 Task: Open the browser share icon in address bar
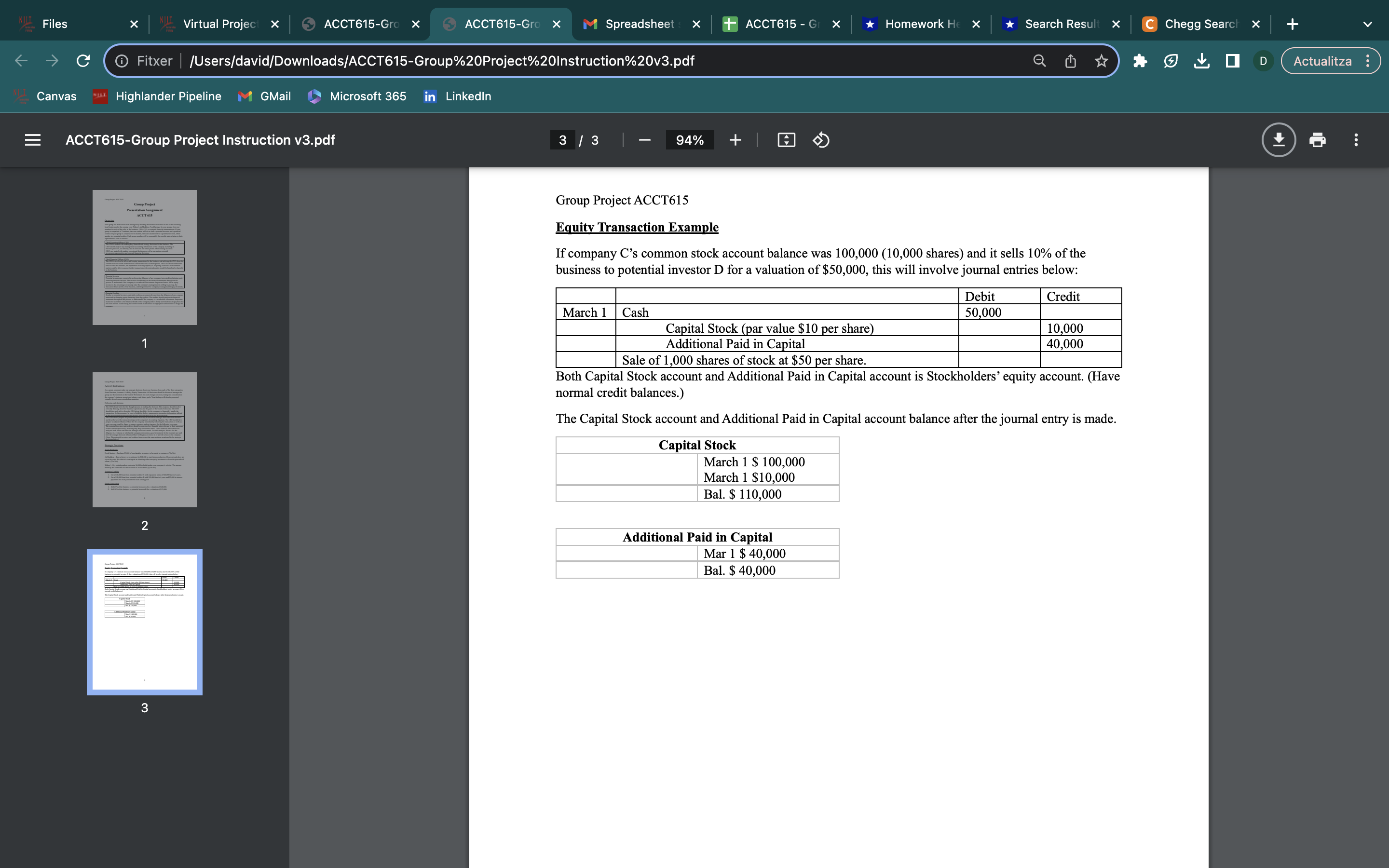[1071, 61]
